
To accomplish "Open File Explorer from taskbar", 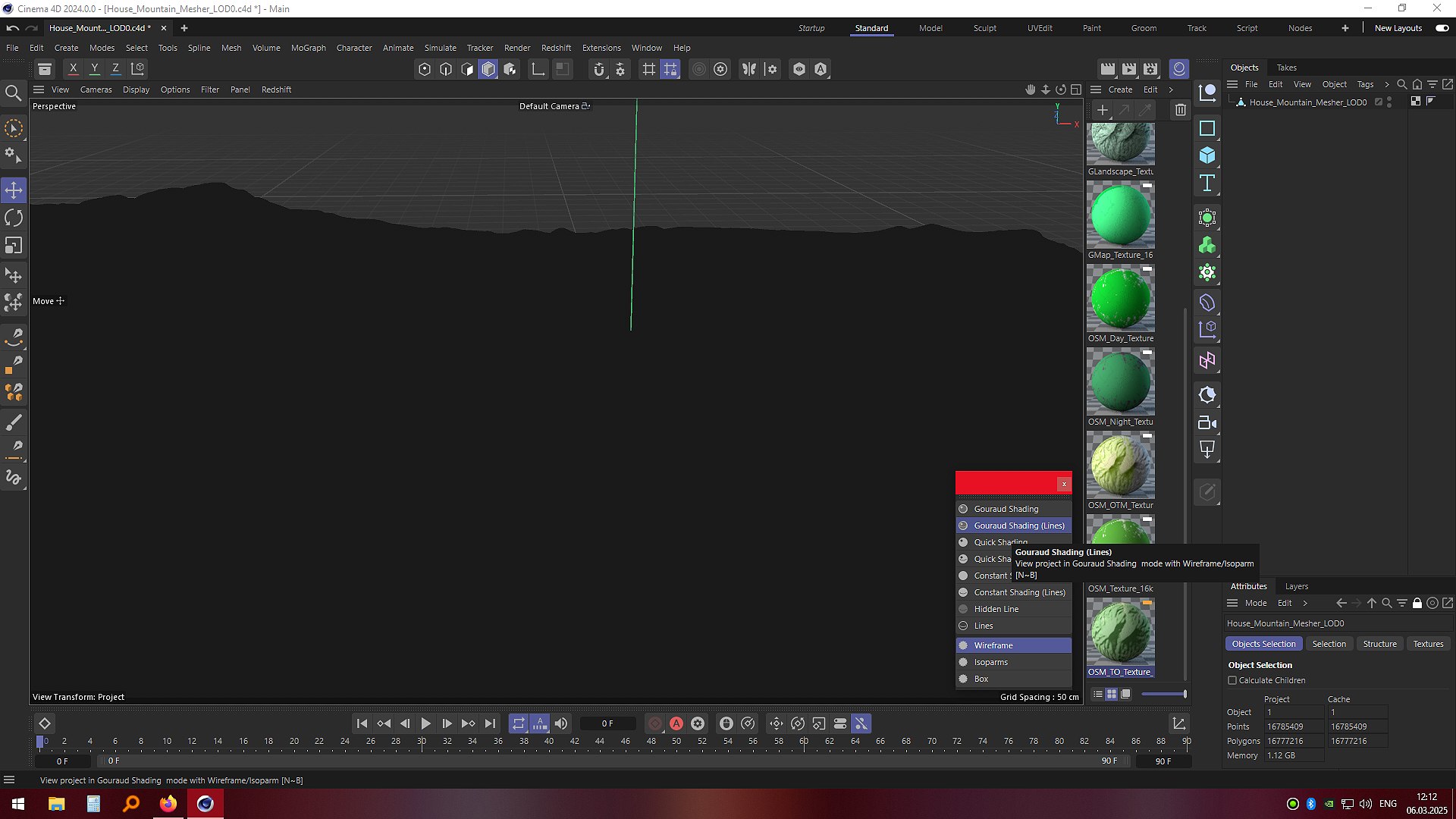I will click(56, 804).
